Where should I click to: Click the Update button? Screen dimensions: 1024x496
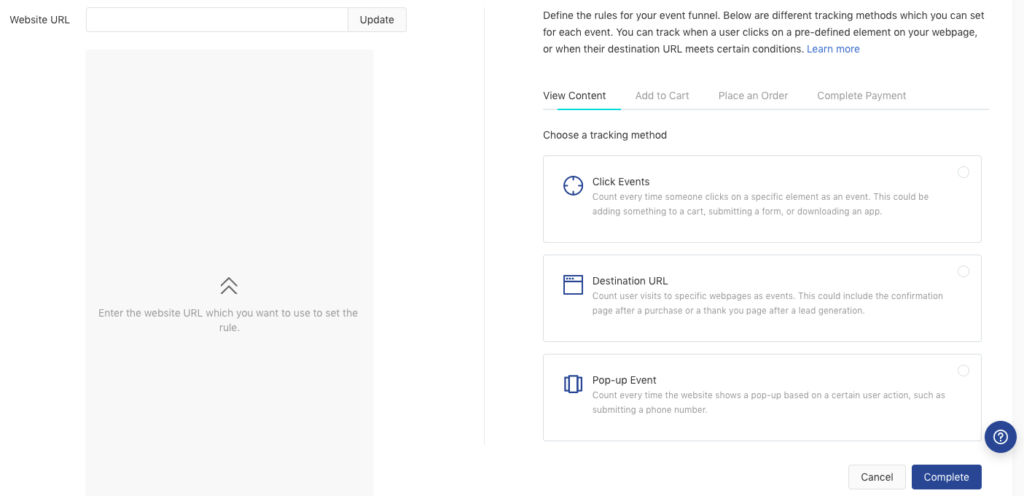(x=377, y=20)
